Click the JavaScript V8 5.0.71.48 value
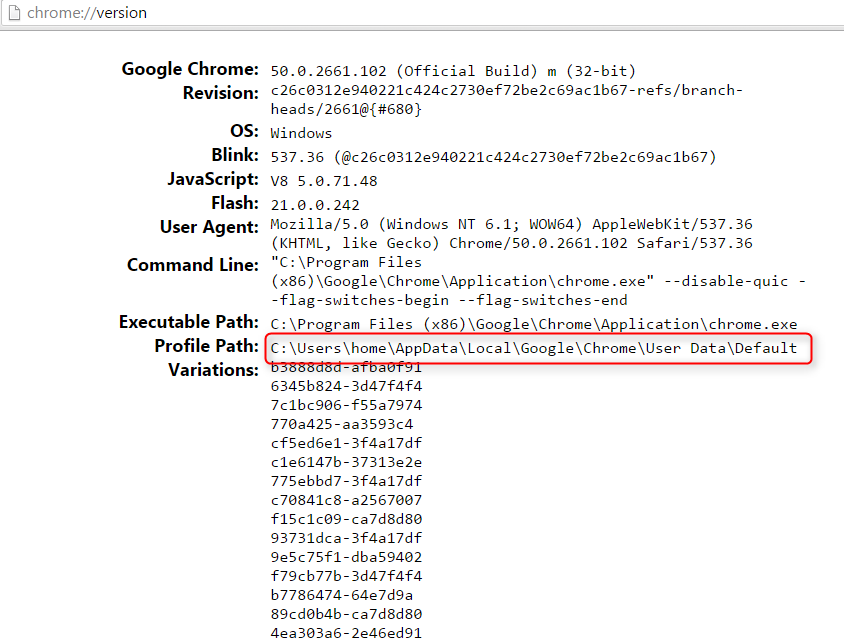Viewport: 844px width, 642px height. [x=323, y=181]
